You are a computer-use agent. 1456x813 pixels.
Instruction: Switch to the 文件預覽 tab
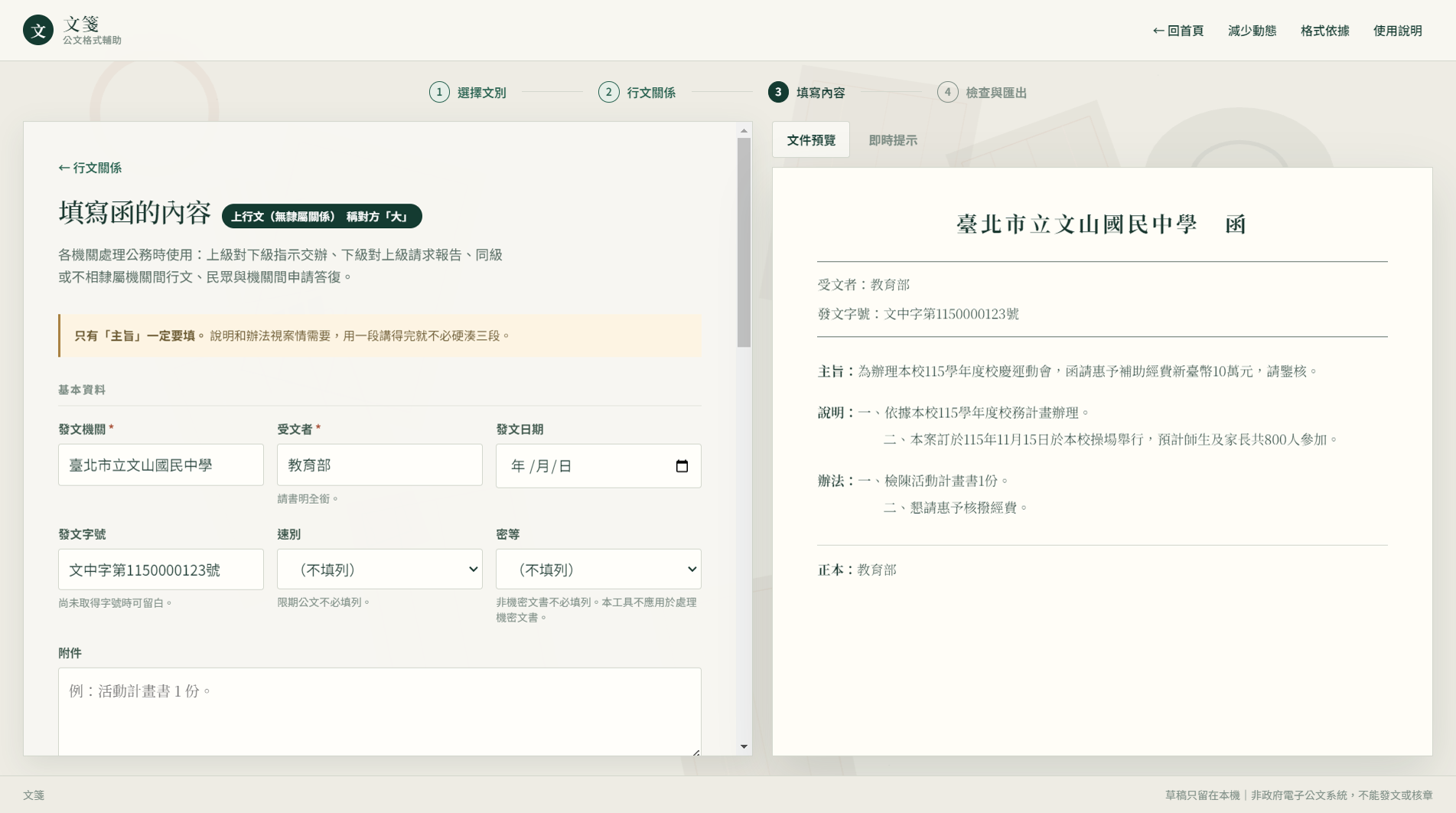(x=811, y=140)
